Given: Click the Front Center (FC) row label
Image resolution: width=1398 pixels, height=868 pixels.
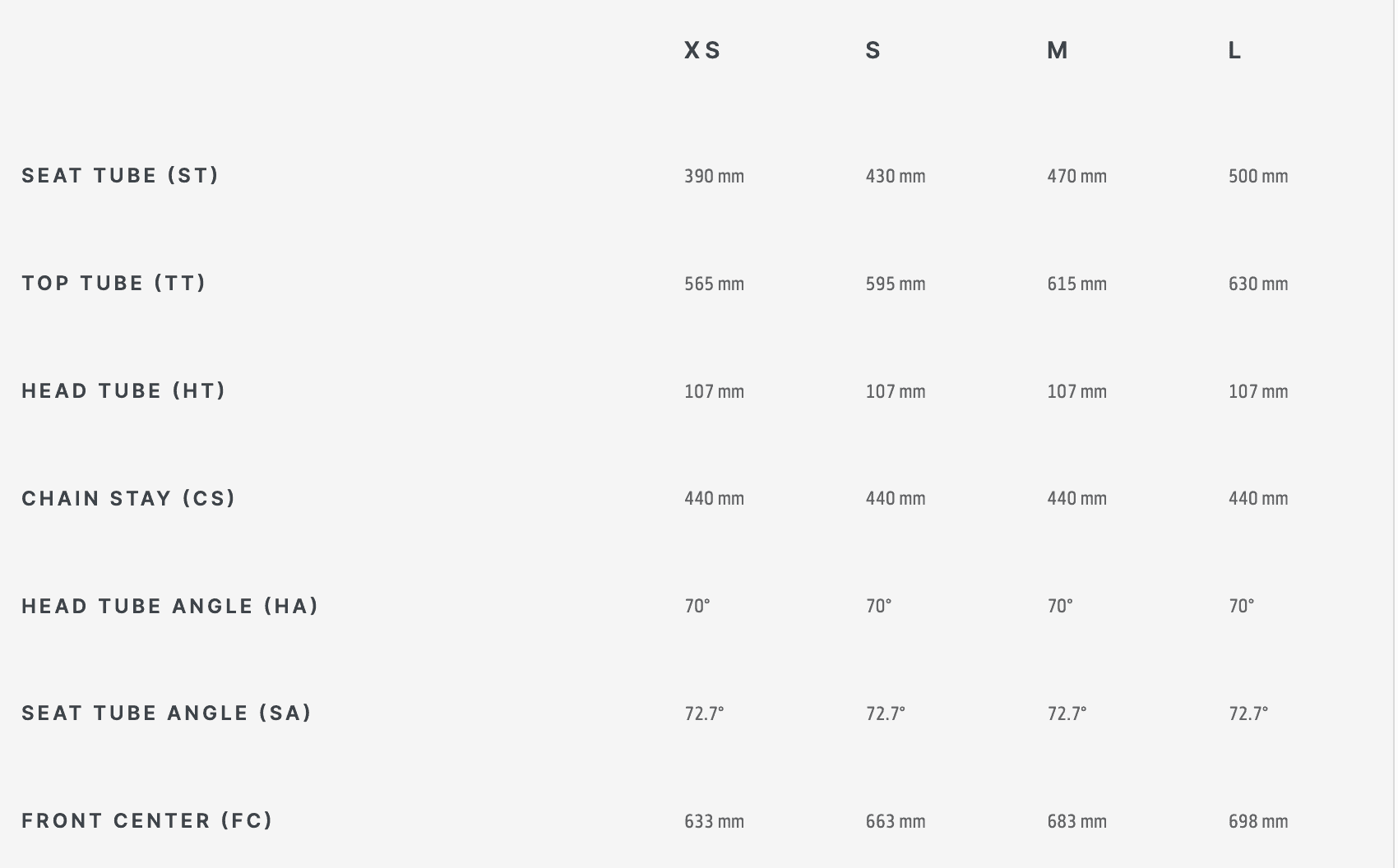Looking at the screenshot, I should (x=146, y=821).
